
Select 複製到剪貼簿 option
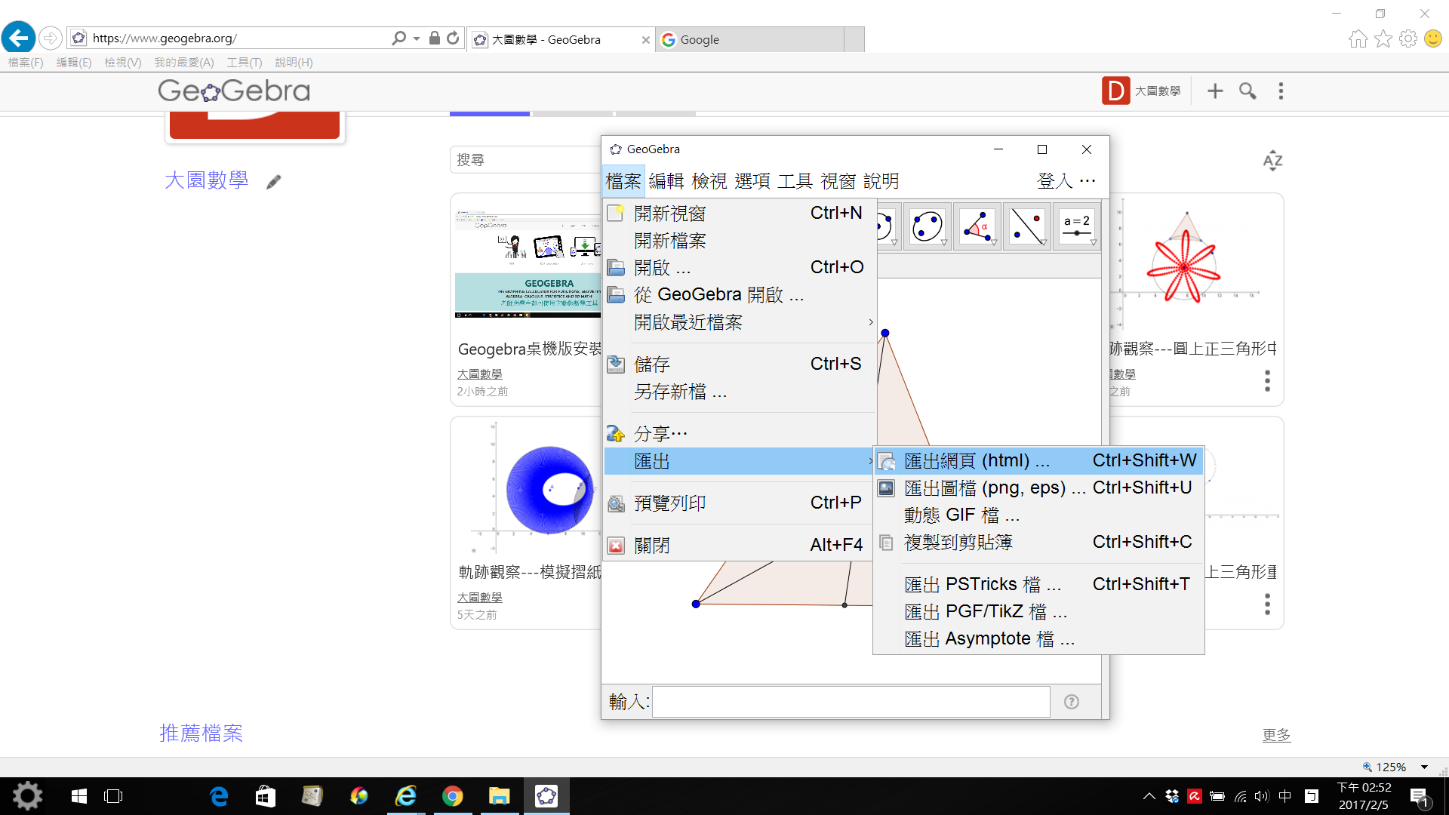[x=1038, y=542]
